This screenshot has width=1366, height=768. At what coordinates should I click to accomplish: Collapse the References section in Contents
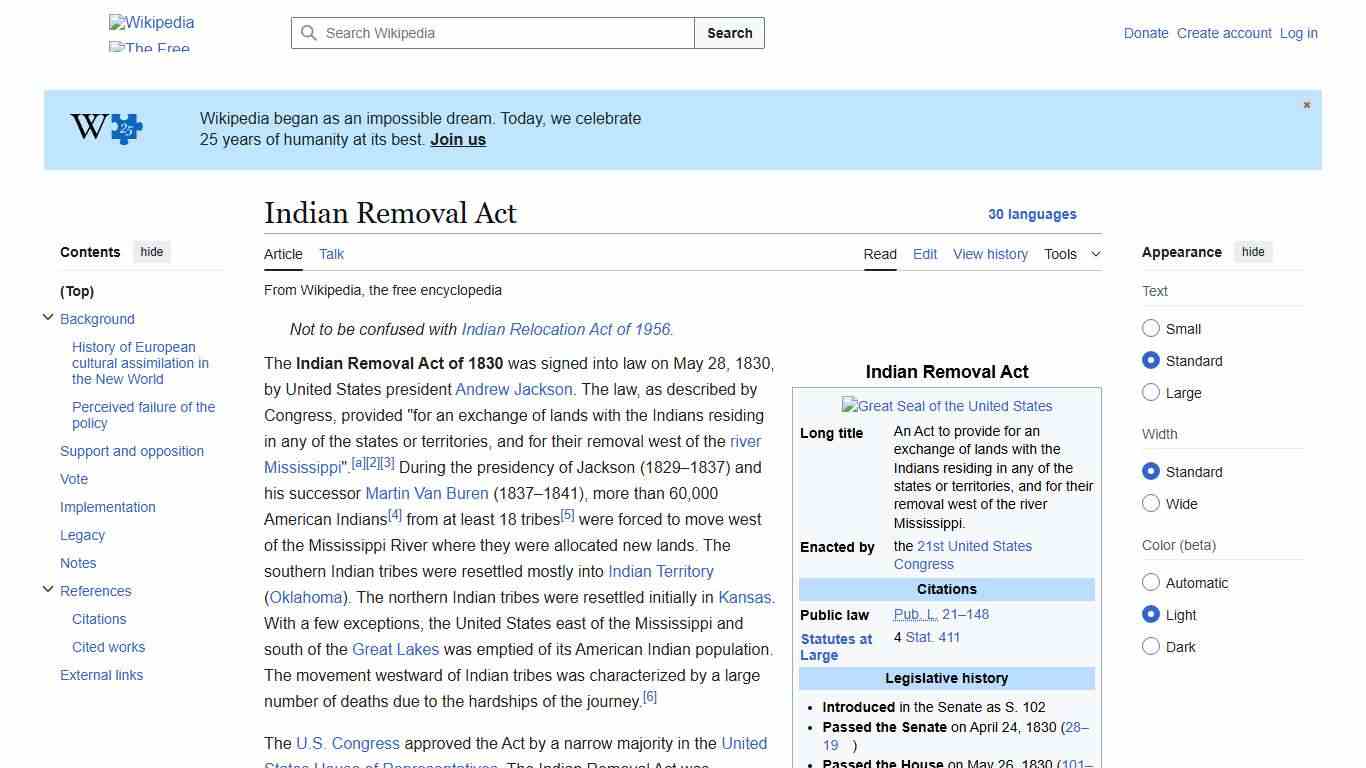48,589
